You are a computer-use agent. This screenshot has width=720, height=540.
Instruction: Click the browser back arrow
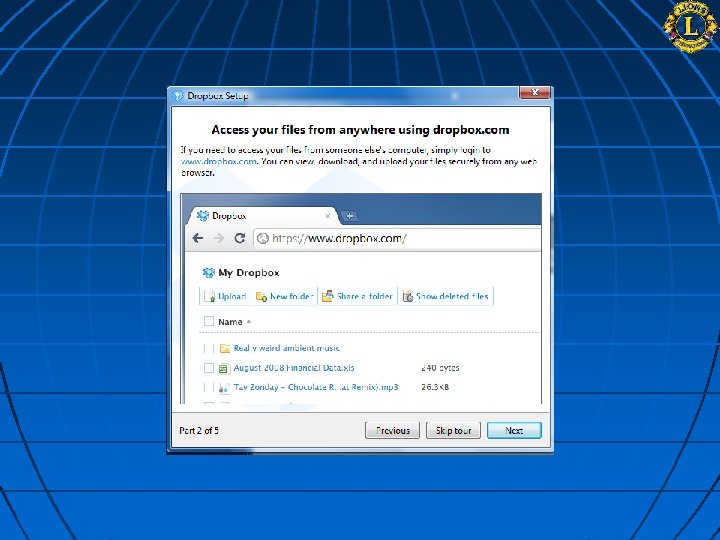pos(197,238)
